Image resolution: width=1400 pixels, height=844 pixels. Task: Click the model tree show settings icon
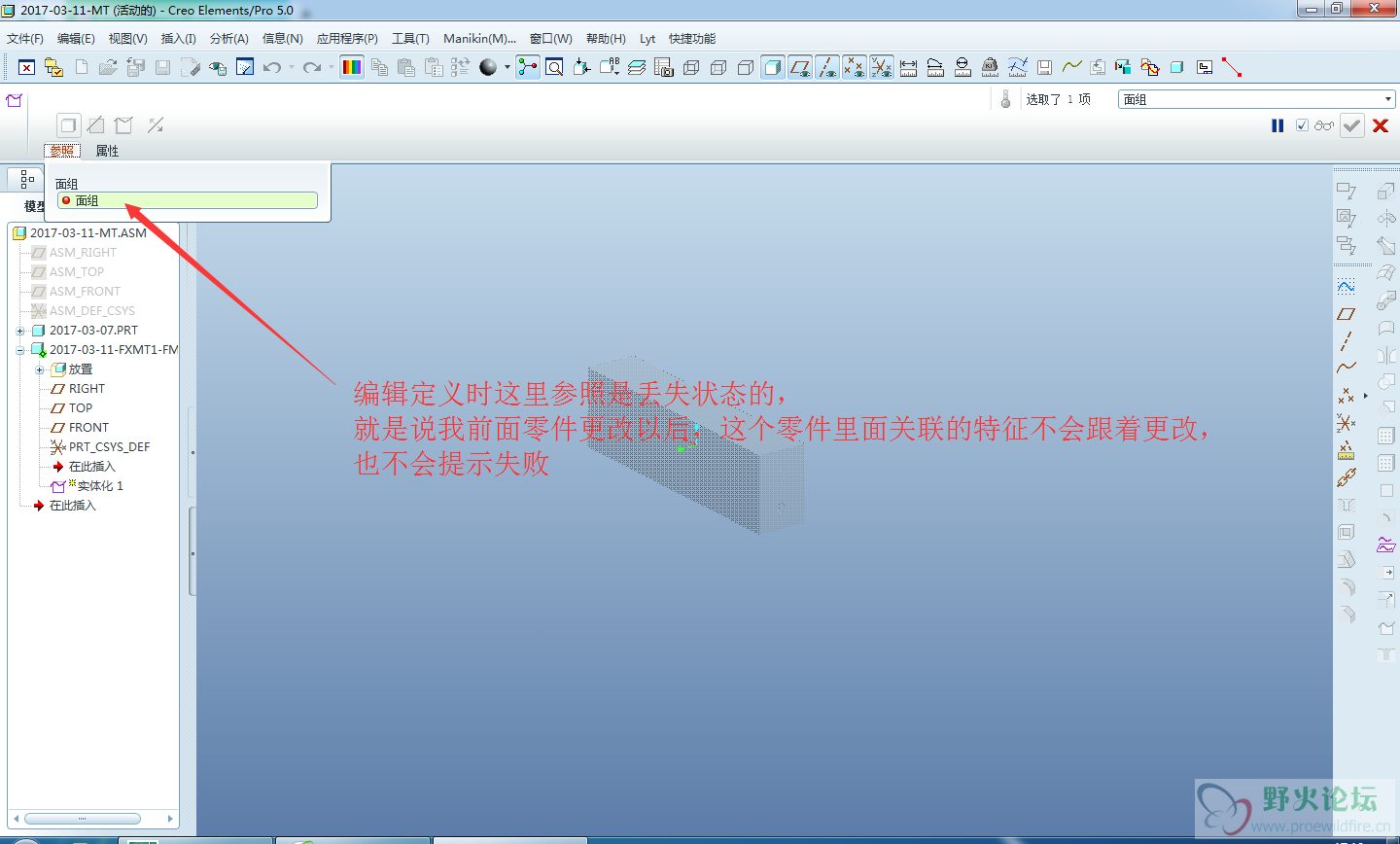click(x=26, y=179)
